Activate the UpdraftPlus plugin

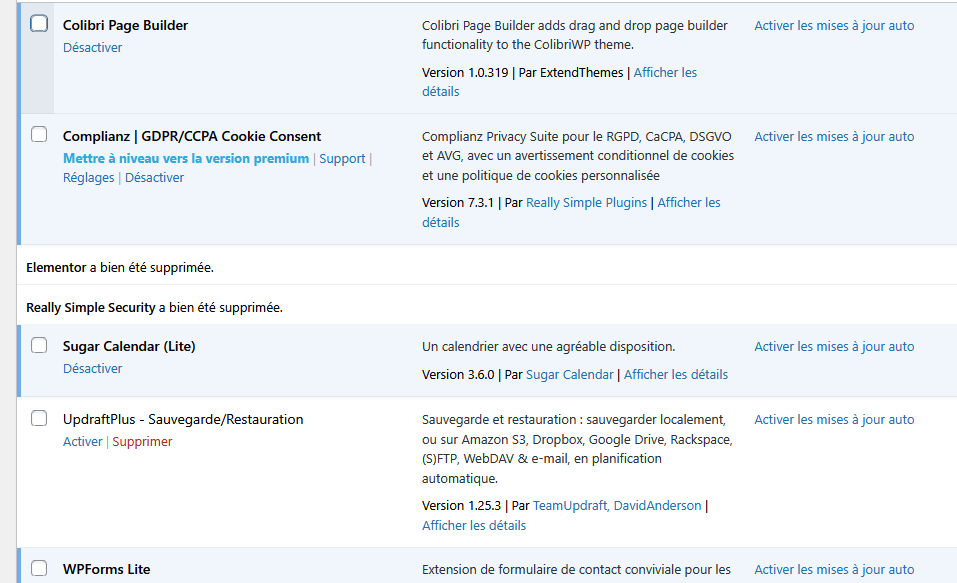pos(82,441)
